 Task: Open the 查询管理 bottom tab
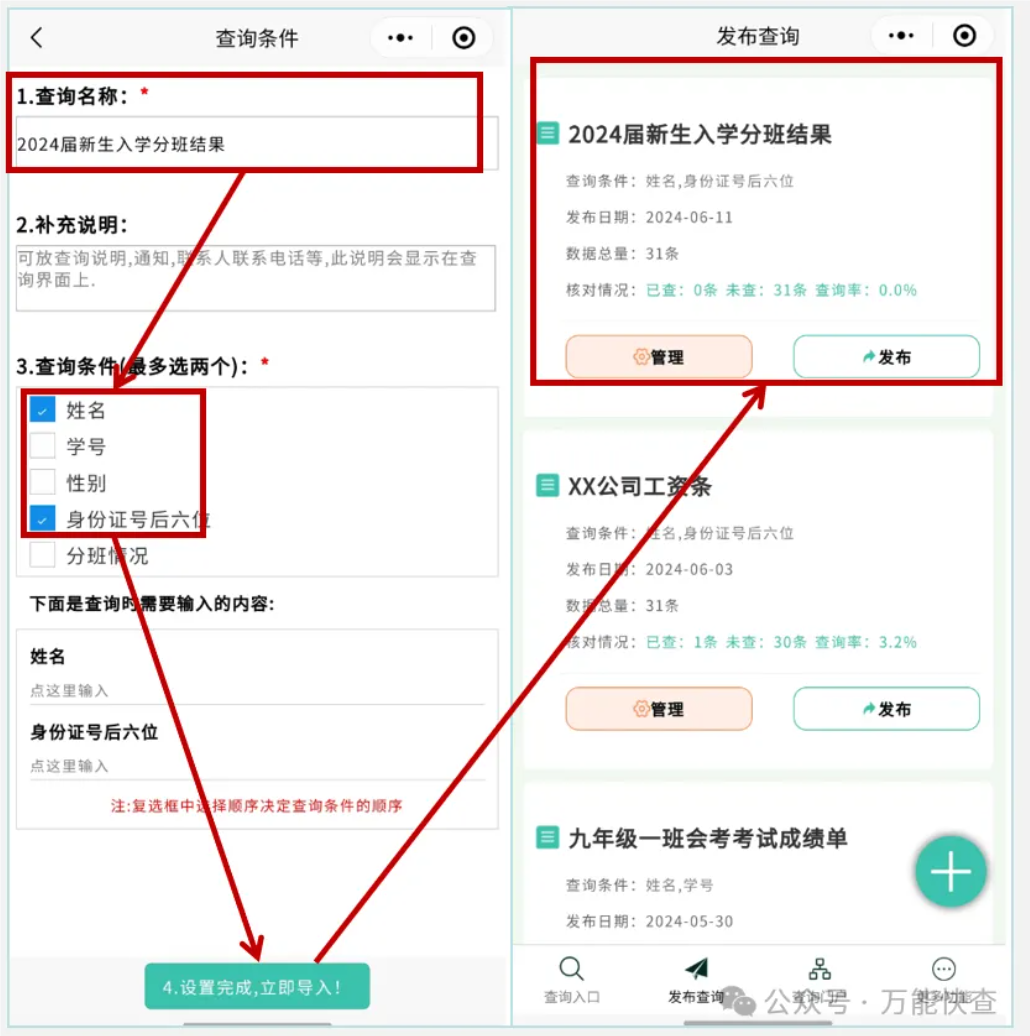(820, 980)
